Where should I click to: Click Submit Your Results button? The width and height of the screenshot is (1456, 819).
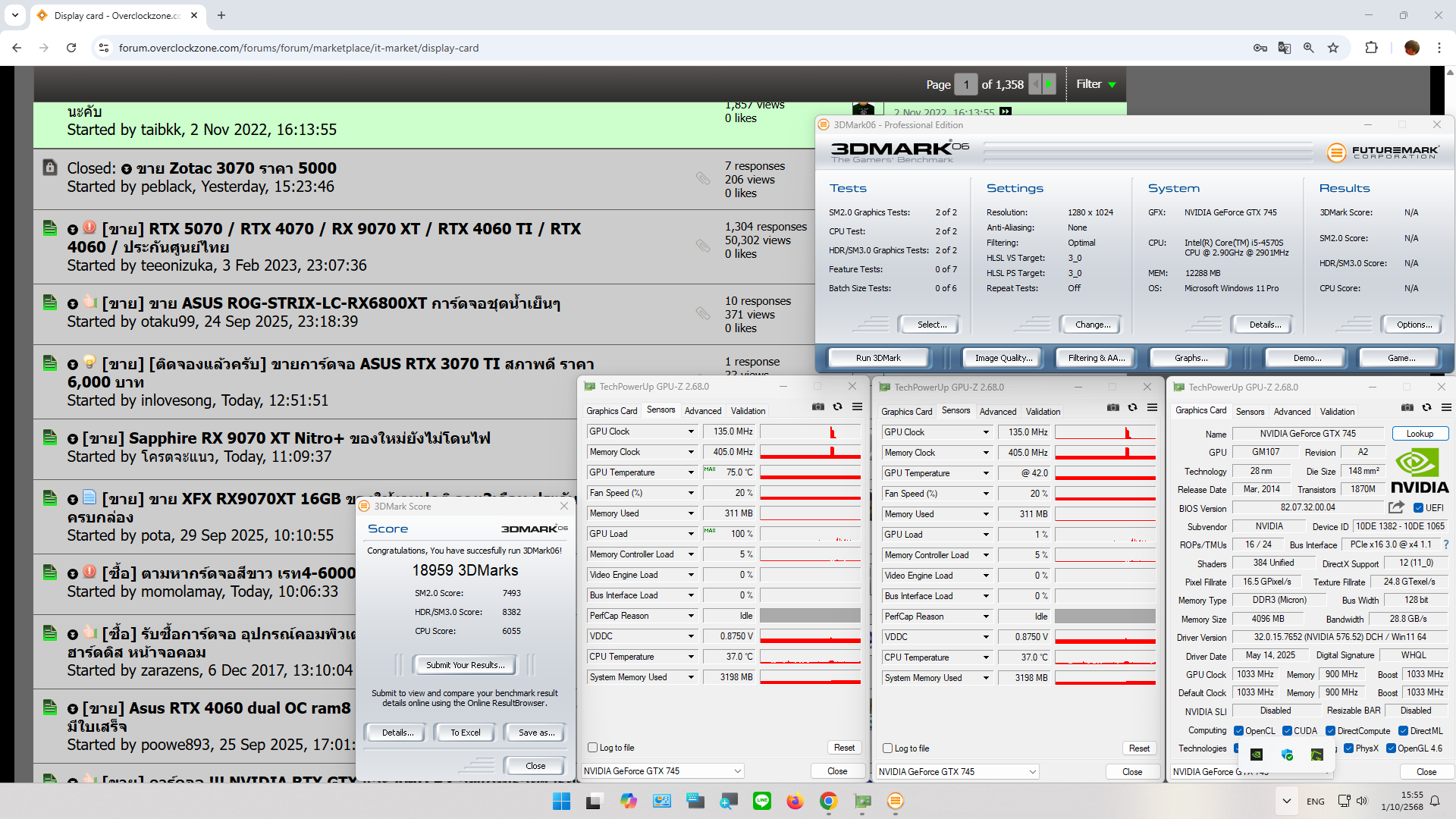point(465,665)
